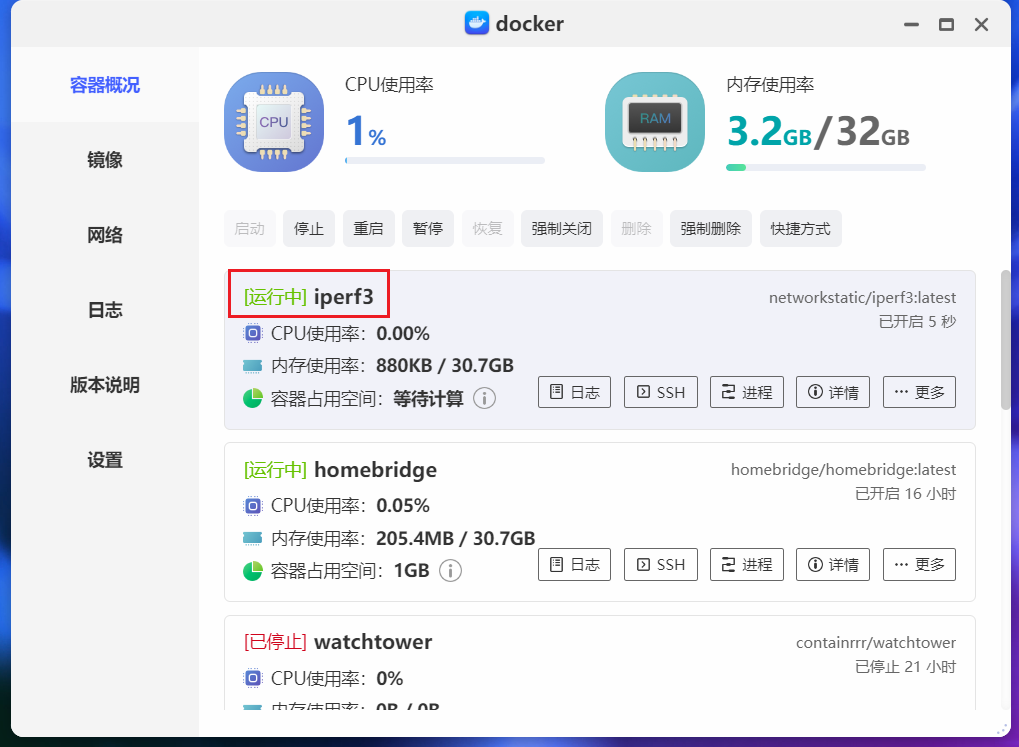Image resolution: width=1019 pixels, height=747 pixels.
Task: Click the CPU usage progress bar
Action: click(x=445, y=161)
